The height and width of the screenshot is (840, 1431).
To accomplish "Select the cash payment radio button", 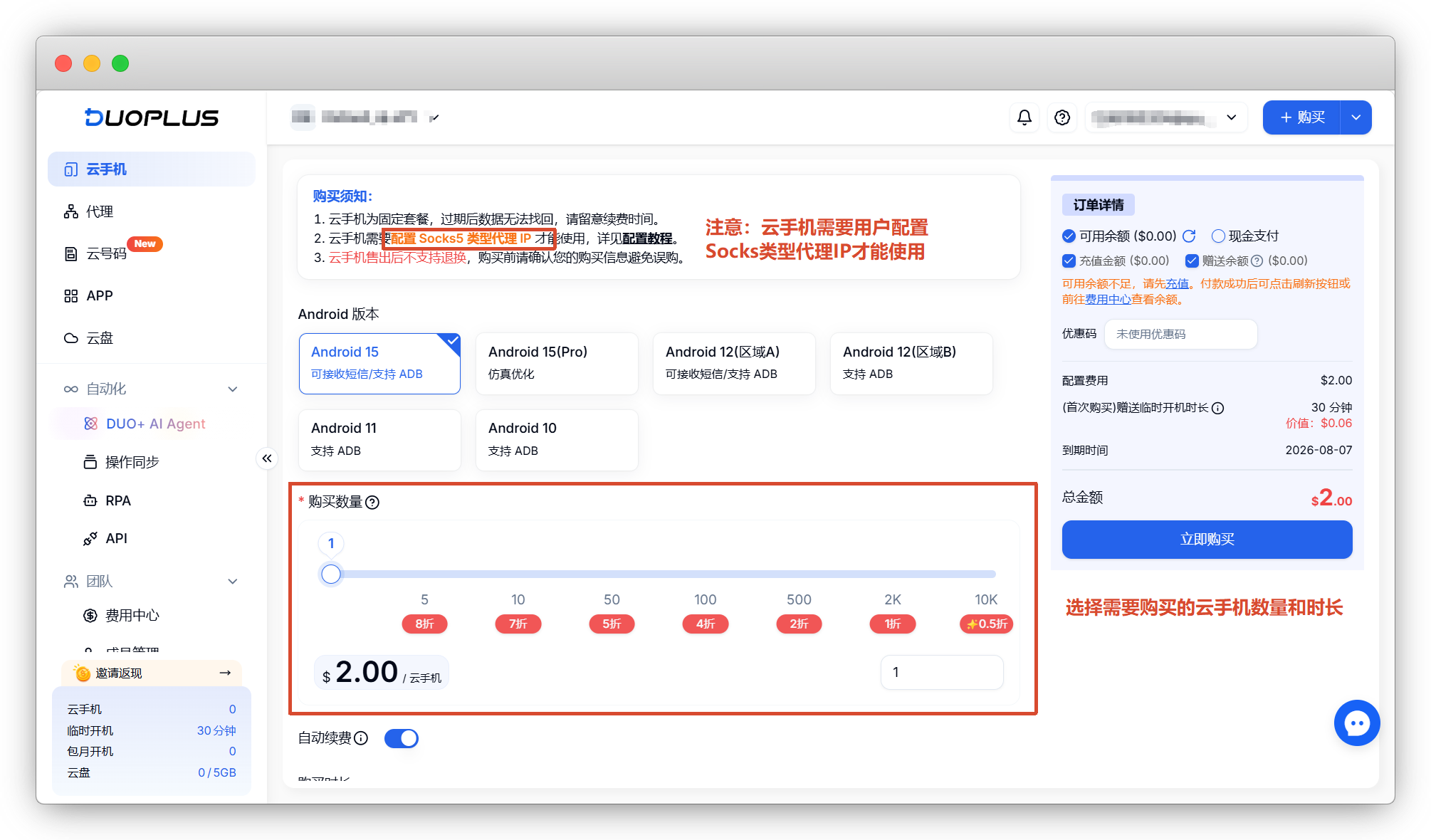I will pyautogui.click(x=1218, y=236).
